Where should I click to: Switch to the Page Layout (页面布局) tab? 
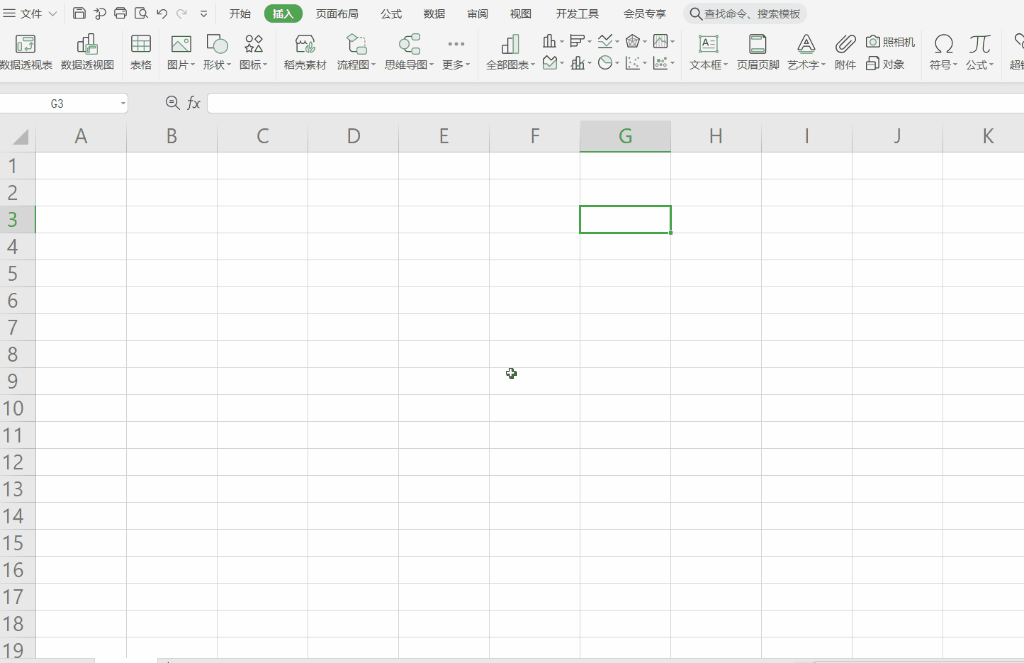337,14
